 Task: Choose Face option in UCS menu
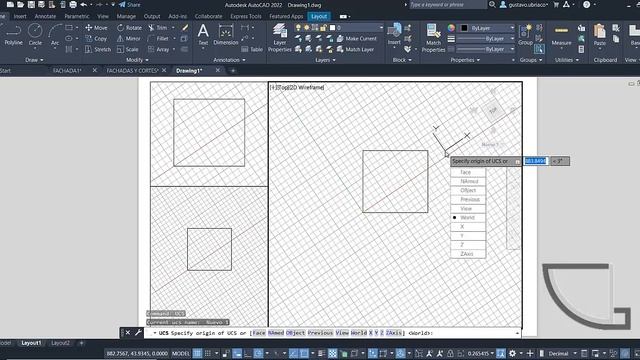click(x=468, y=172)
